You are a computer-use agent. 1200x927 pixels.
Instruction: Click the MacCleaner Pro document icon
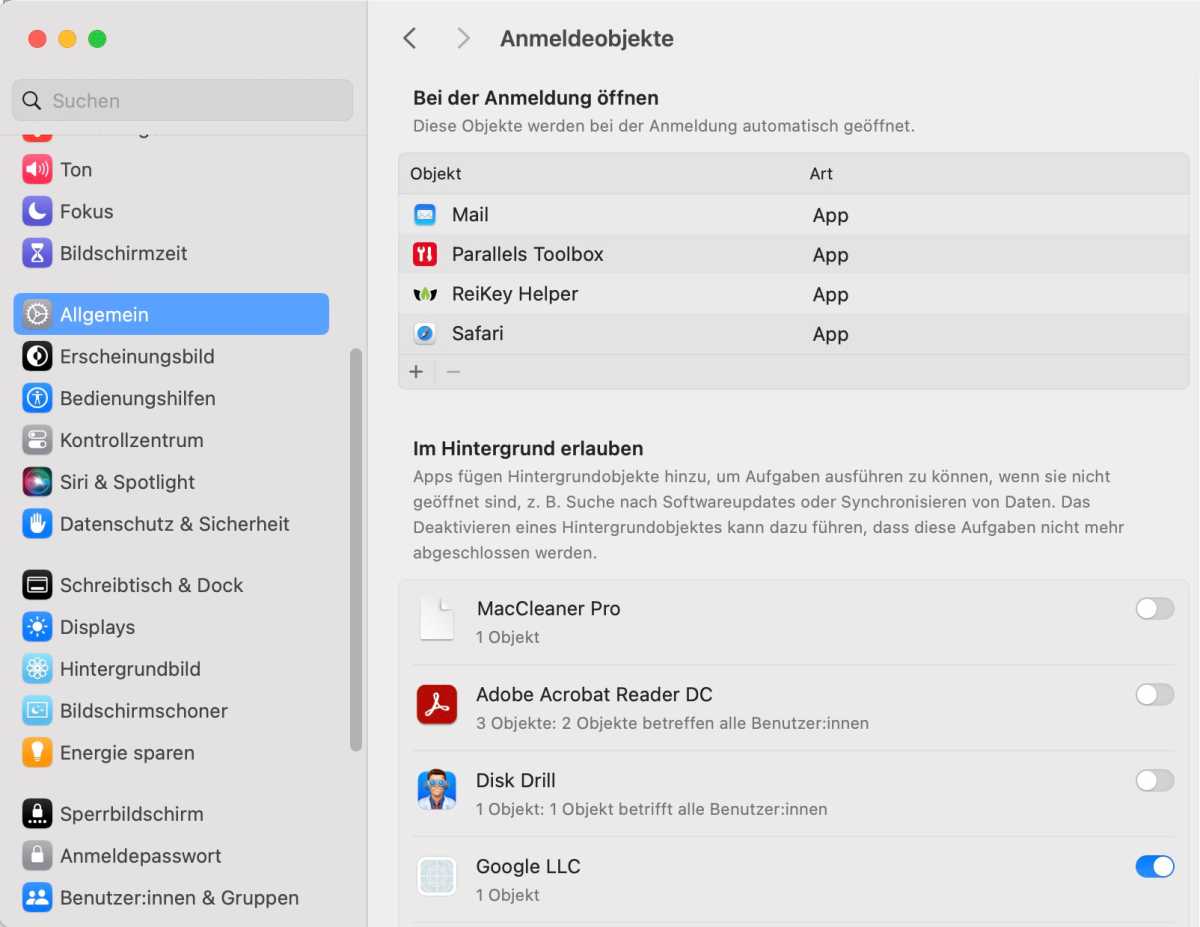click(x=437, y=619)
